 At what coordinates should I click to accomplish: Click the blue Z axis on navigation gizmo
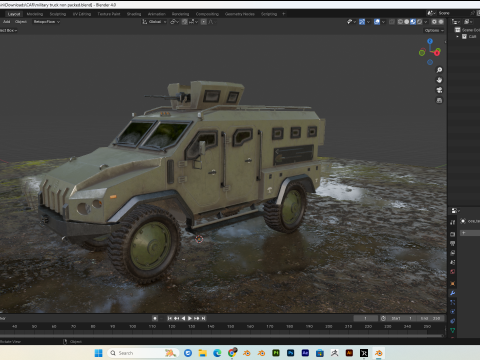click(x=430, y=41)
